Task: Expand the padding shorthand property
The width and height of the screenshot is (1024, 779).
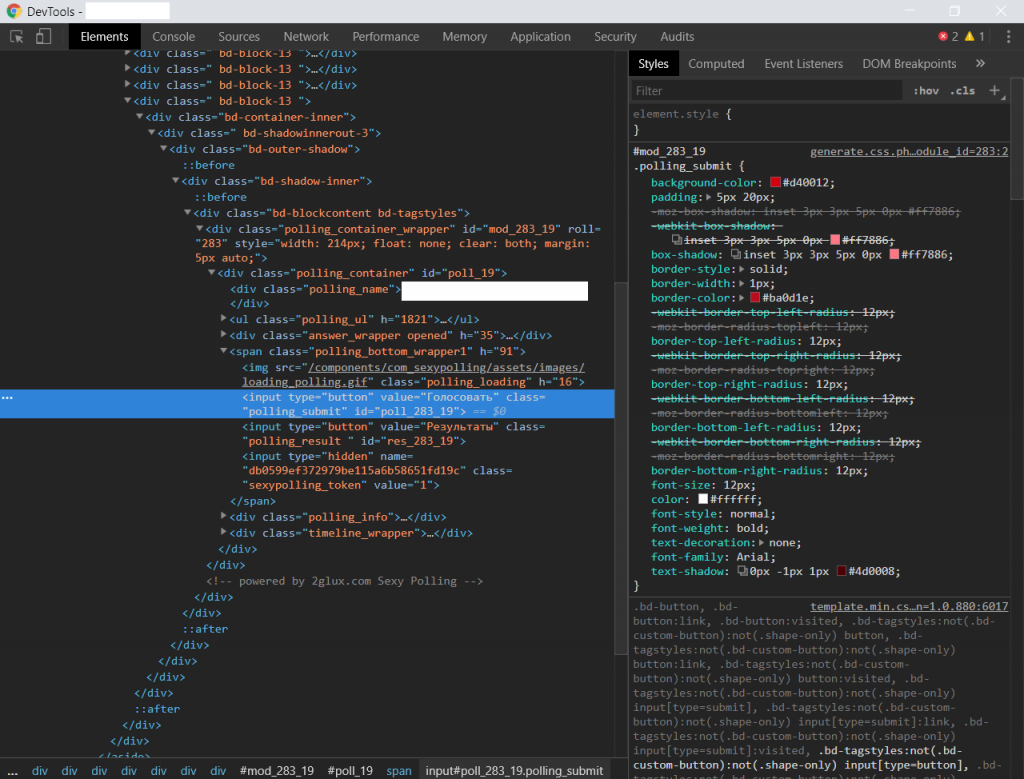Action: pos(709,197)
